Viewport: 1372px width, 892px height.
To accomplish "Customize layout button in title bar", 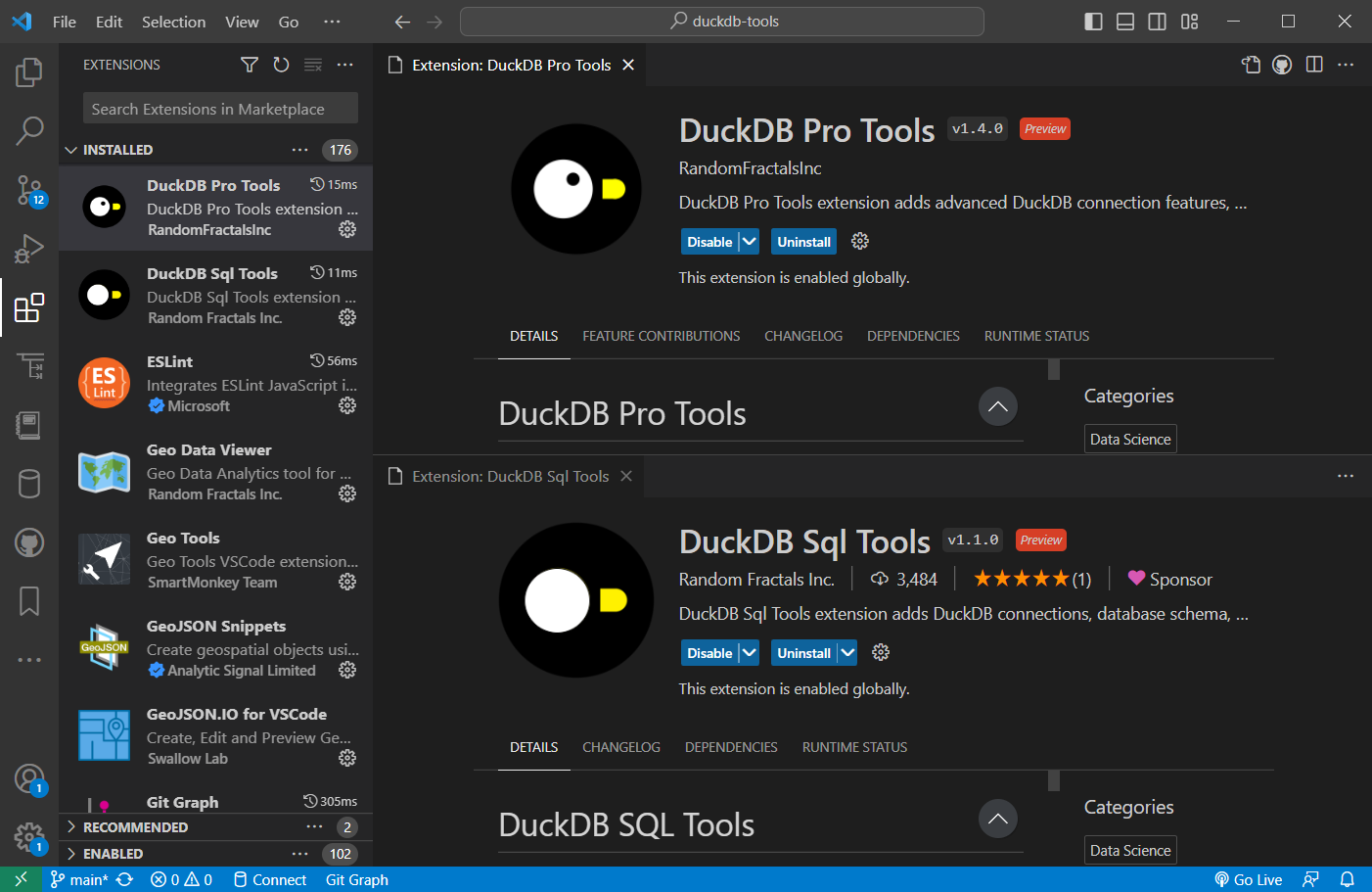I will click(x=1189, y=22).
